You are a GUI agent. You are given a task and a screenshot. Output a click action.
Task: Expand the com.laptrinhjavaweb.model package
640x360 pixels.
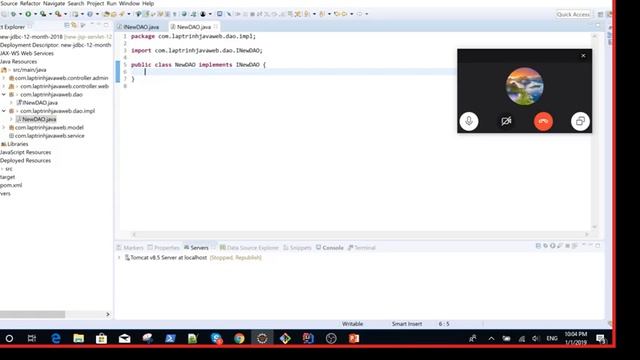tap(4, 127)
